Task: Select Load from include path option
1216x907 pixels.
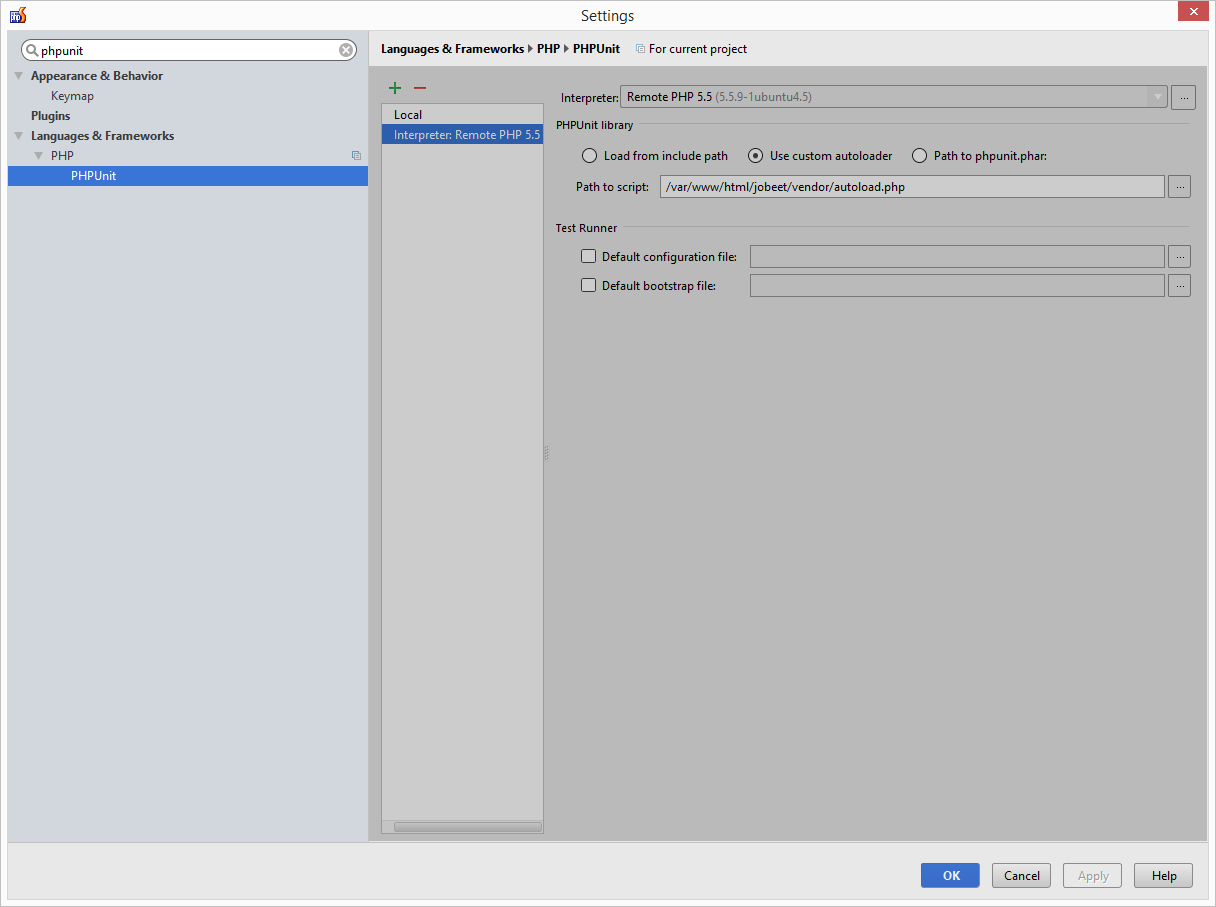Action: [x=655, y=156]
